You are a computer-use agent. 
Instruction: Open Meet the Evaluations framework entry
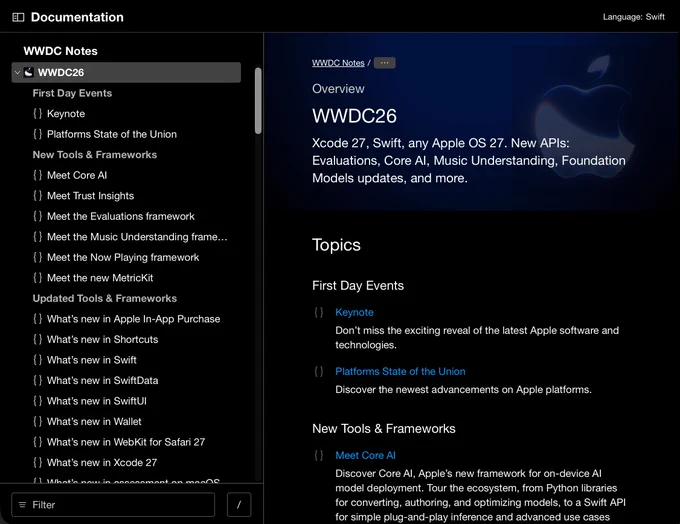click(121, 216)
